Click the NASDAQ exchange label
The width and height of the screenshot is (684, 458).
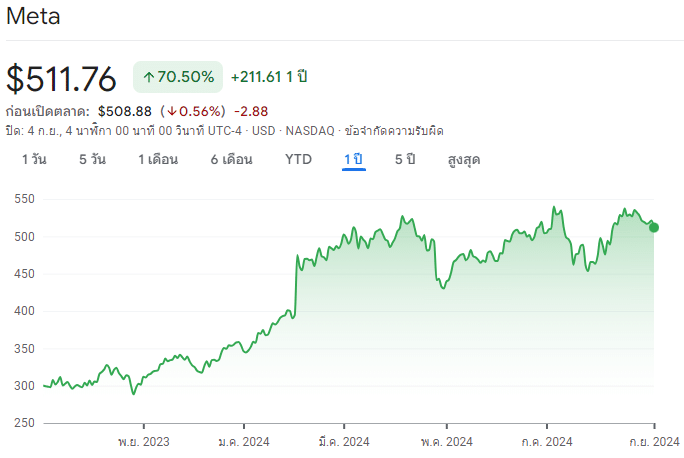pos(310,131)
